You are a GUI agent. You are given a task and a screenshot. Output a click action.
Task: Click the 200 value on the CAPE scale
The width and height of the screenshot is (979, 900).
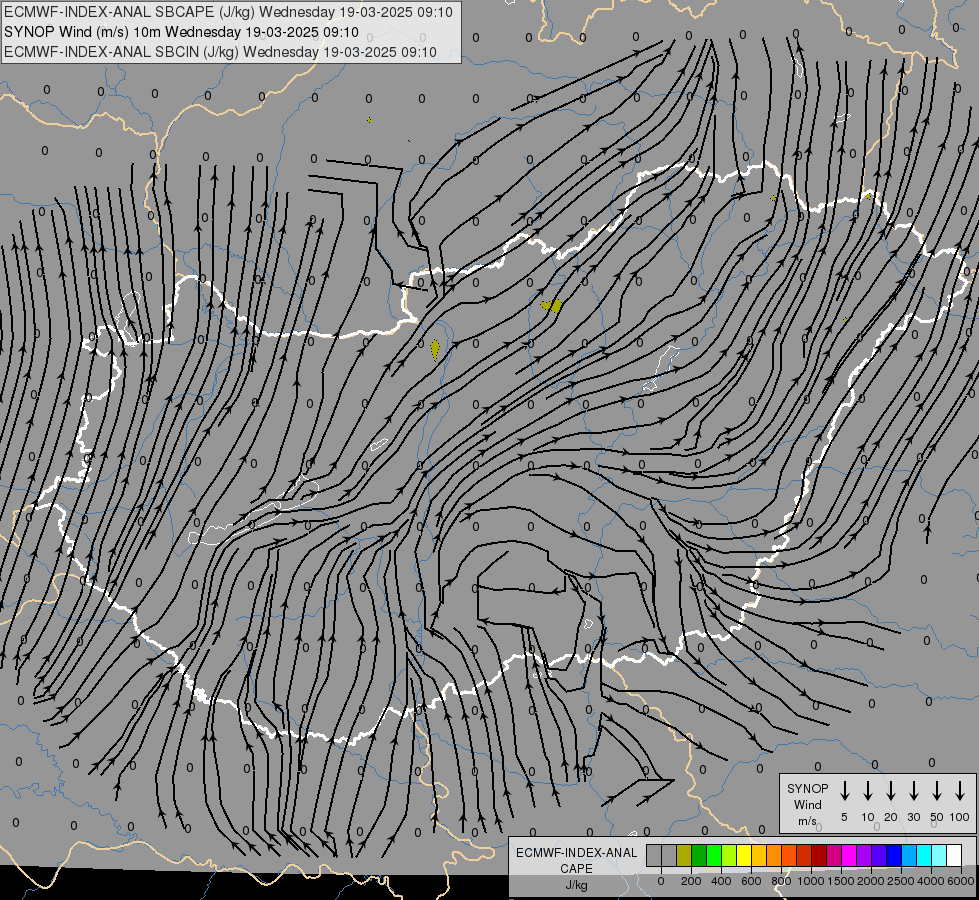pos(691,881)
